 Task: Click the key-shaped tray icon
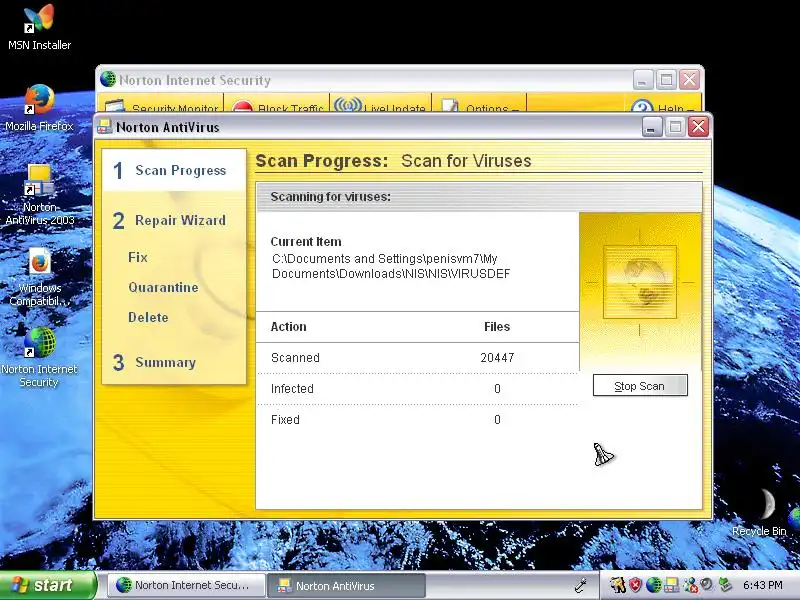point(618,585)
